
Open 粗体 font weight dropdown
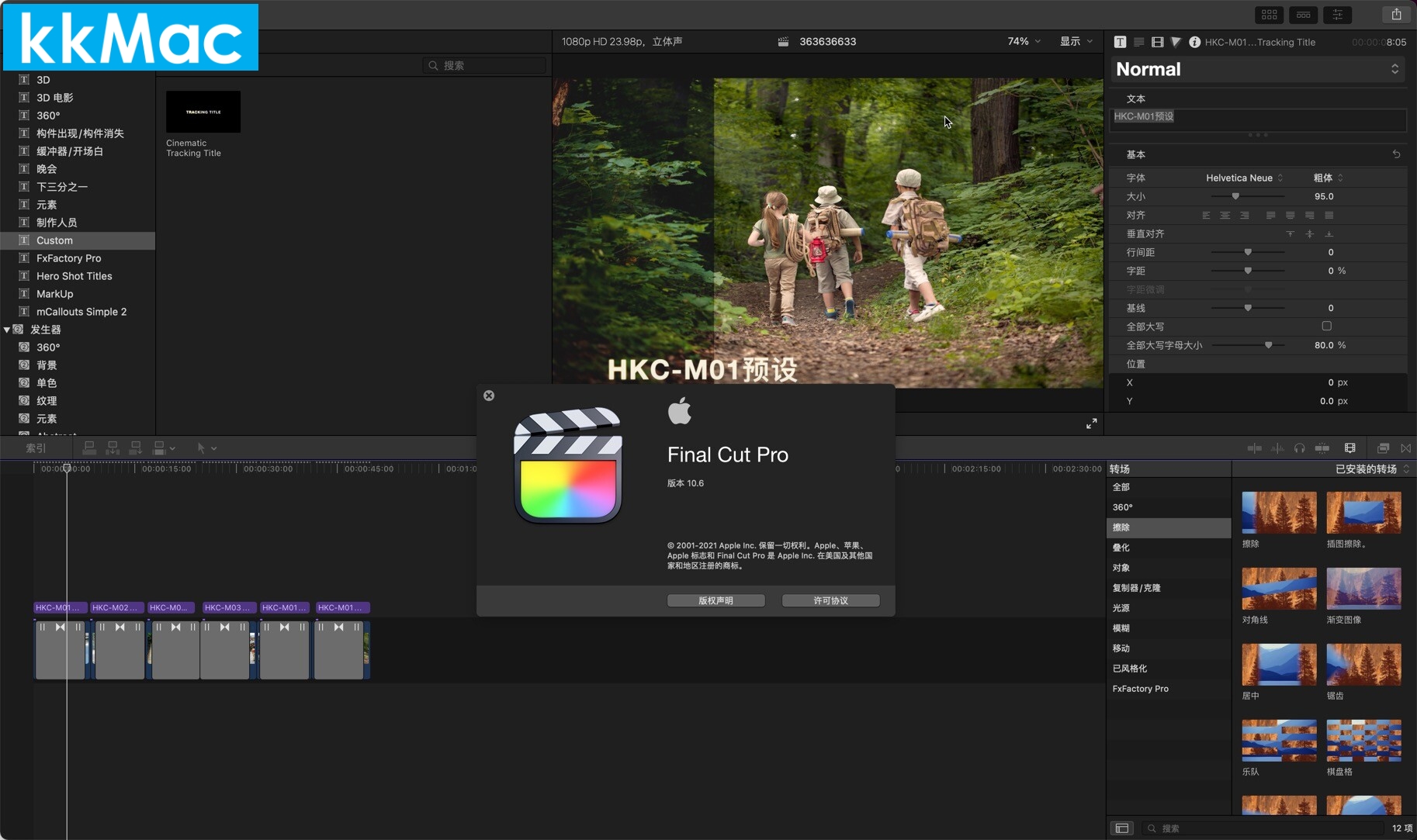[1328, 178]
